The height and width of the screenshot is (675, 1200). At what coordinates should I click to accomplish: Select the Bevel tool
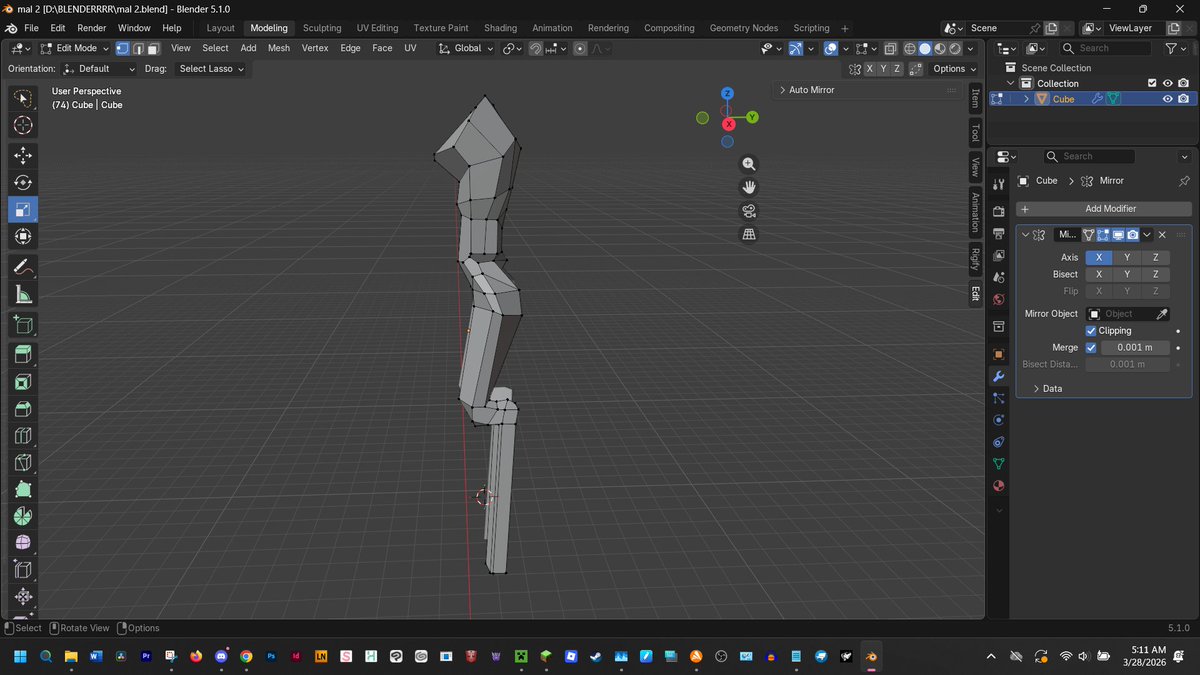pyautogui.click(x=23, y=409)
